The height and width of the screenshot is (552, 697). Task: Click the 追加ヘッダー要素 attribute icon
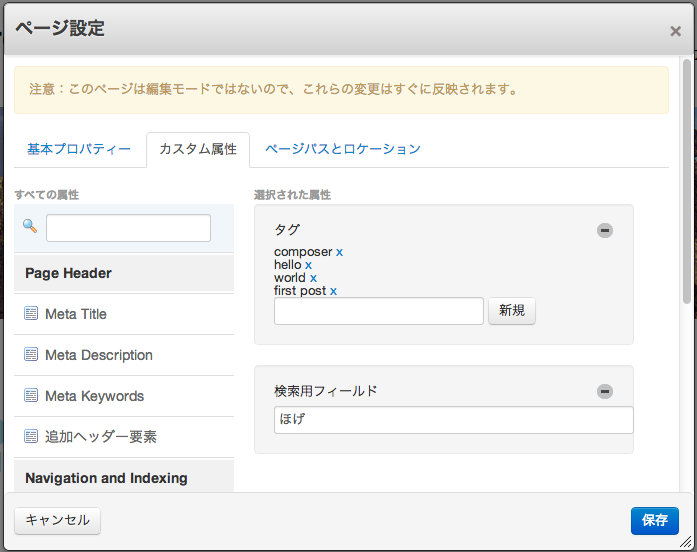tap(31, 437)
